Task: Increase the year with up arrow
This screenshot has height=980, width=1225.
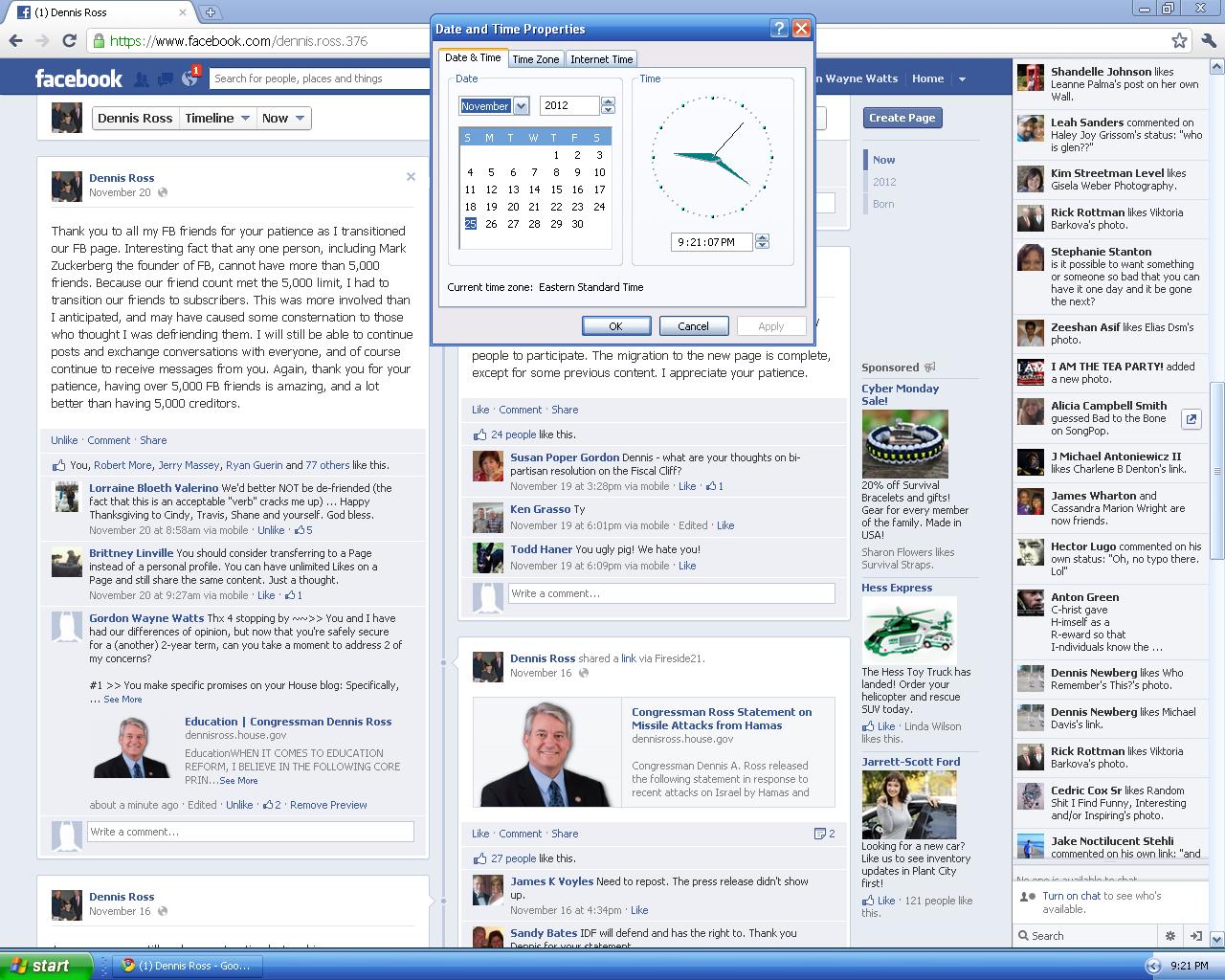Action: [608, 101]
